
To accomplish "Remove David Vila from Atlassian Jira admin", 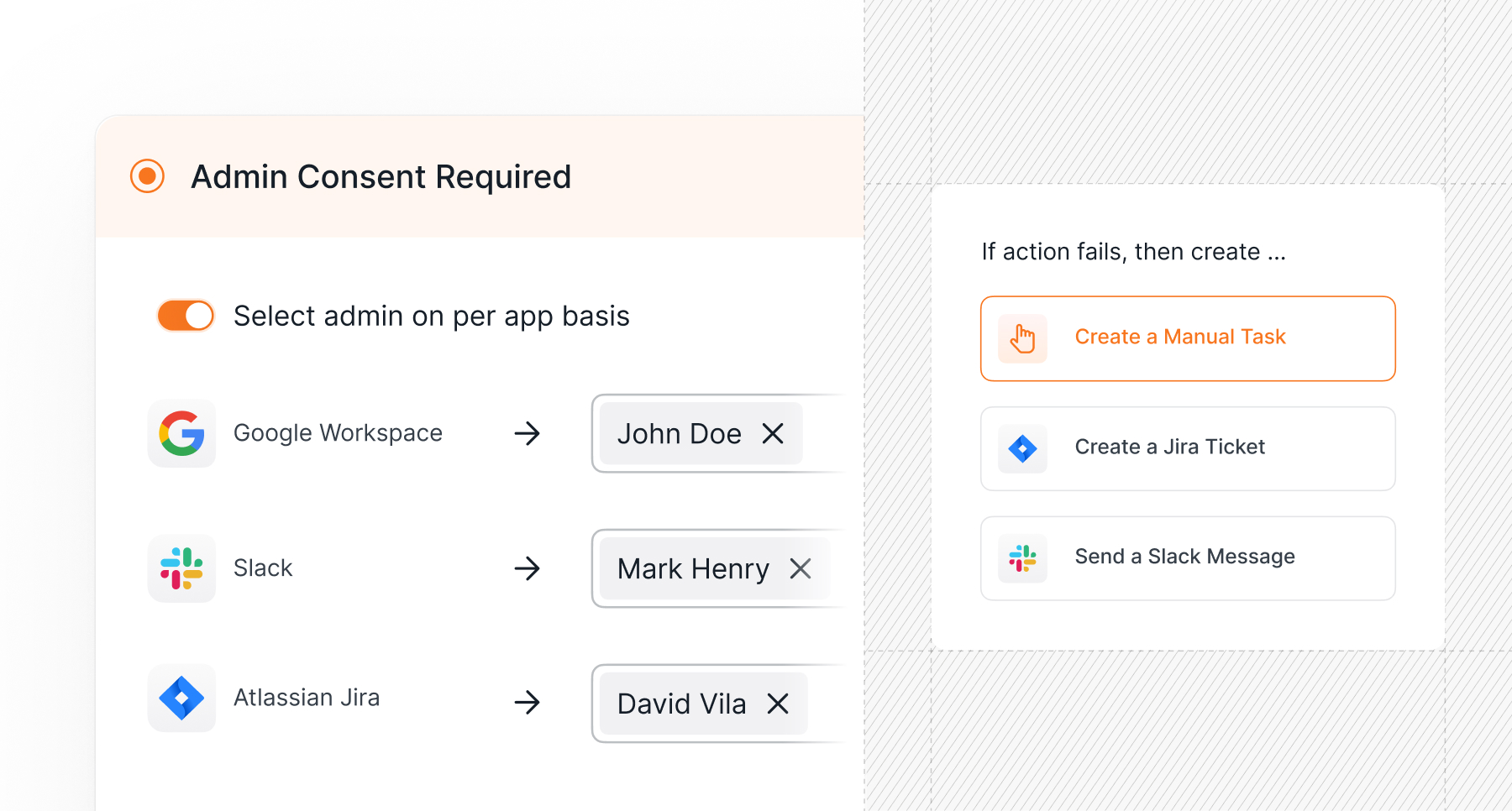I will pyautogui.click(x=778, y=704).
